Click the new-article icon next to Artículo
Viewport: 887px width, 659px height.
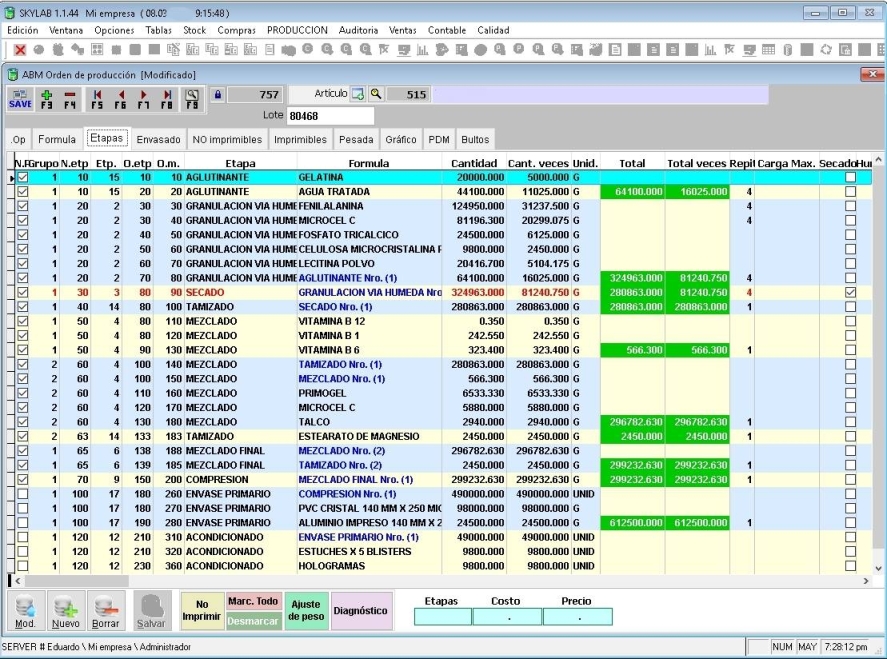pyautogui.click(x=358, y=94)
